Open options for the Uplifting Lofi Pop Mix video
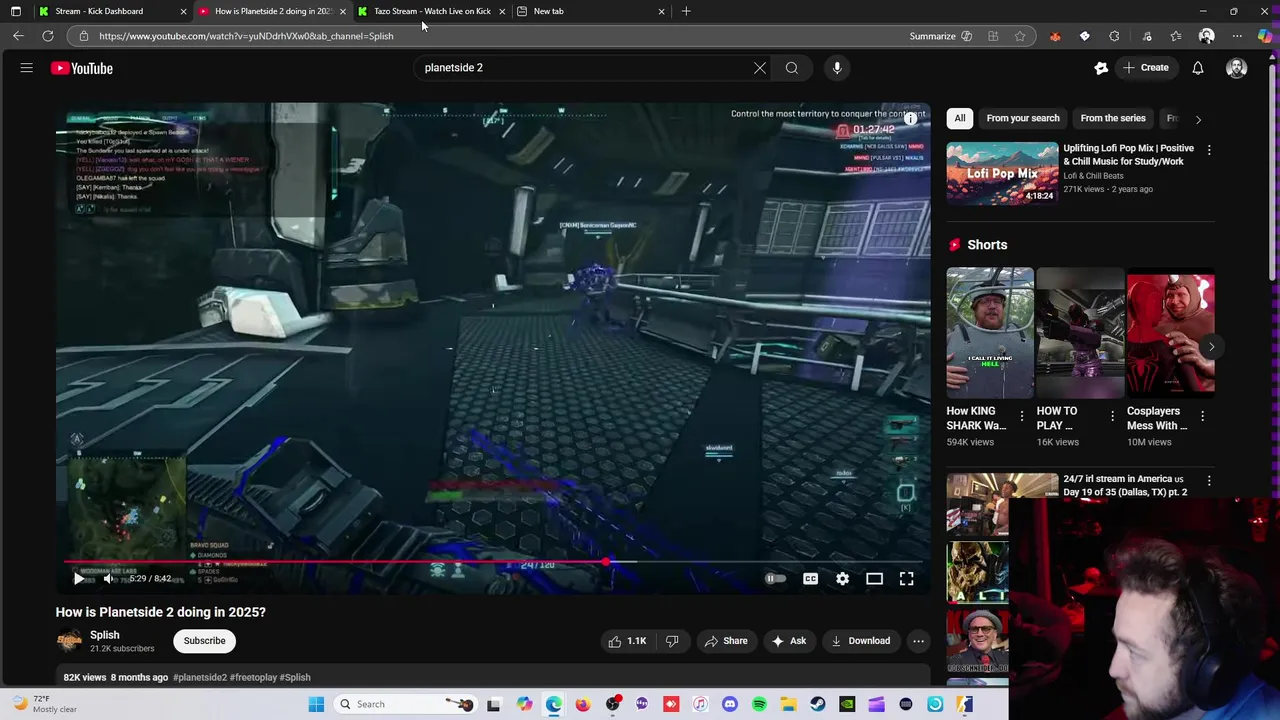1280x720 pixels. pyautogui.click(x=1209, y=150)
